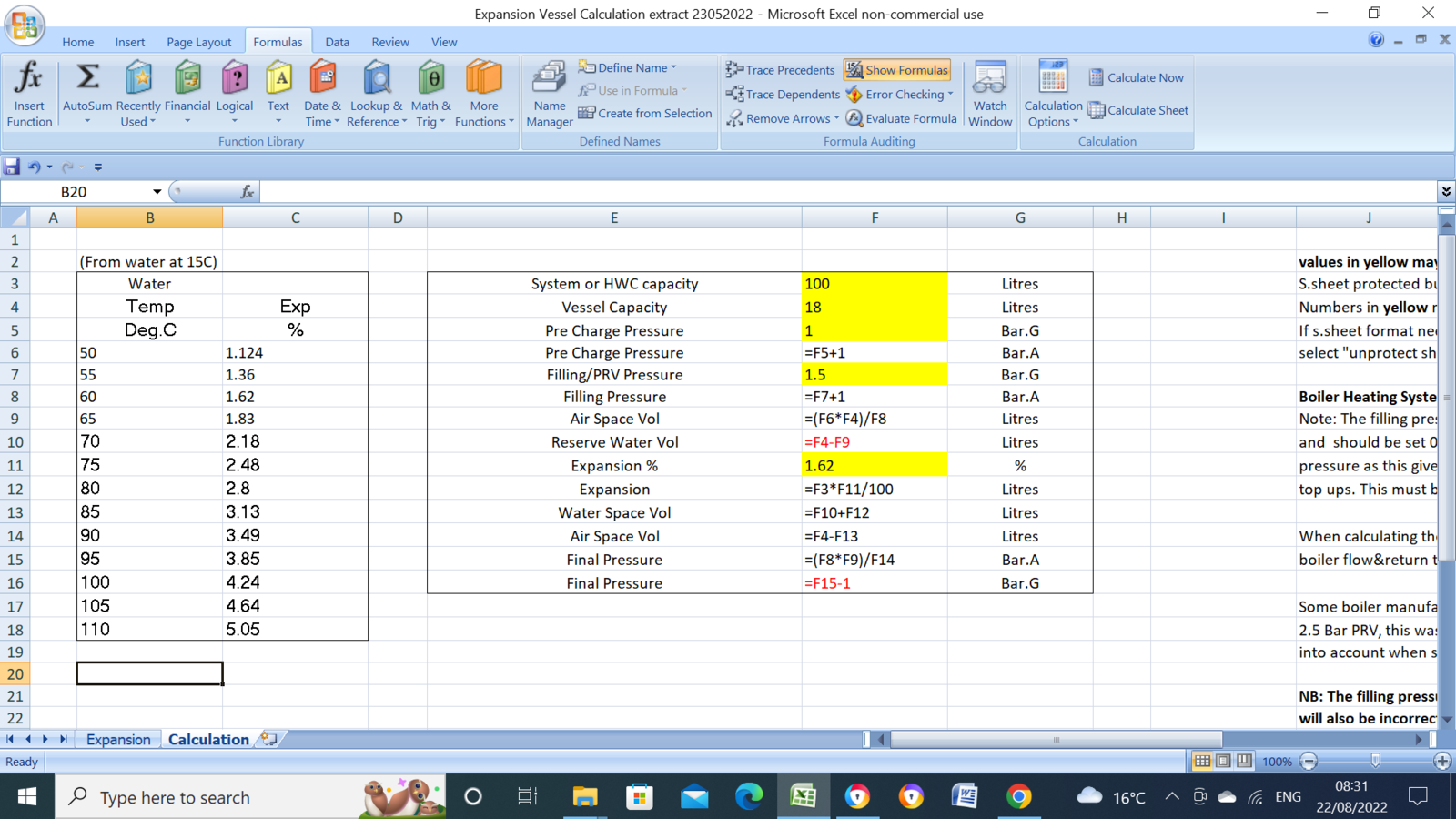Open the Name Manager
This screenshot has width=1456, height=819.
(x=549, y=93)
